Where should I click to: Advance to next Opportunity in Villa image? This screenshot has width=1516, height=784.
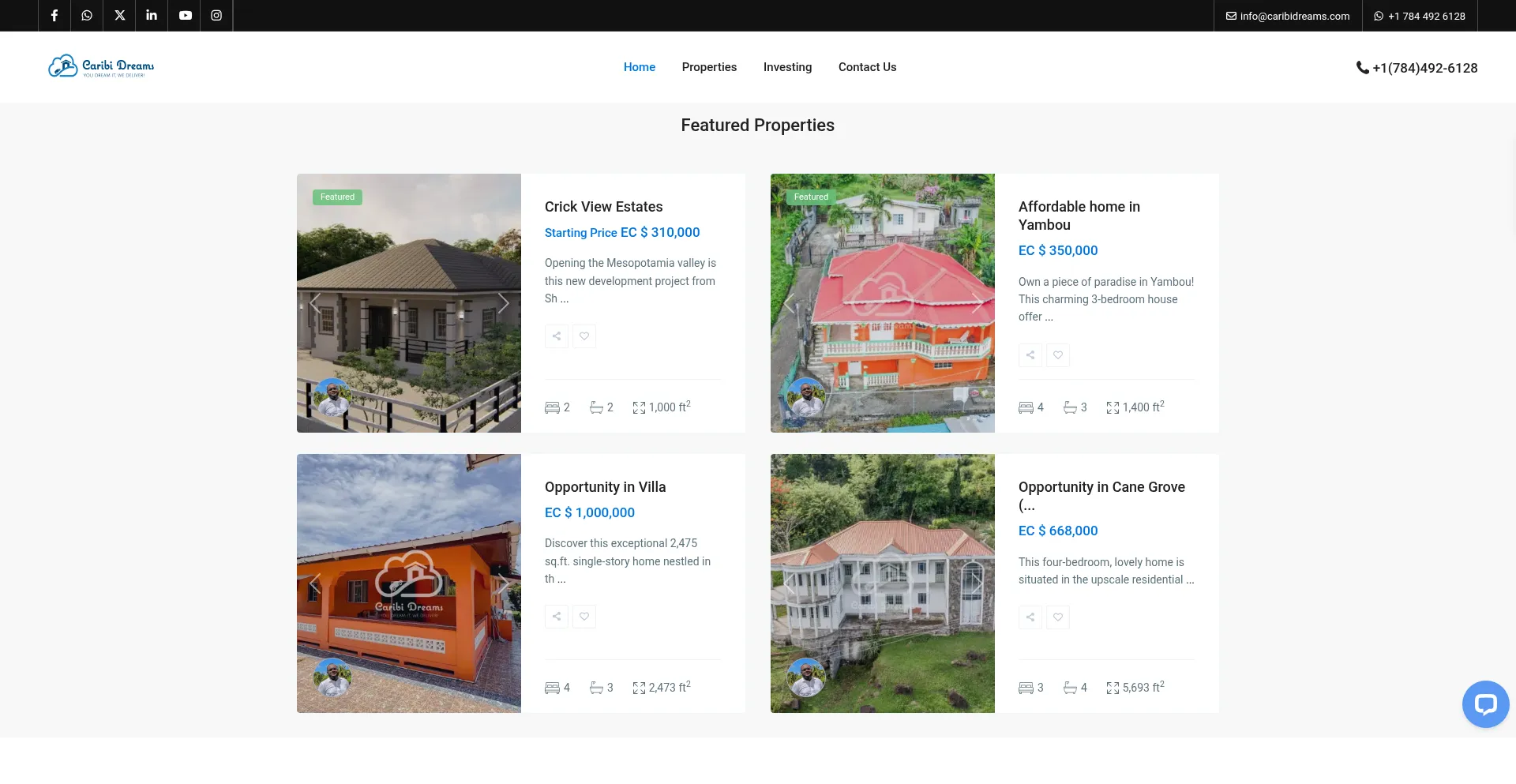point(503,583)
